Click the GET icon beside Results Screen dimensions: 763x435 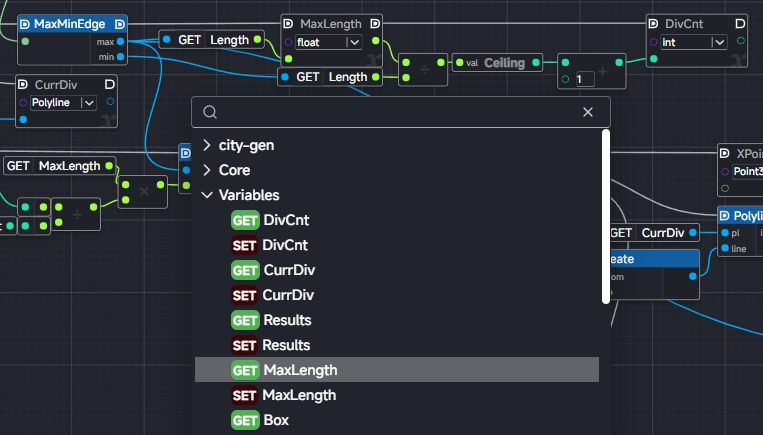(x=245, y=320)
